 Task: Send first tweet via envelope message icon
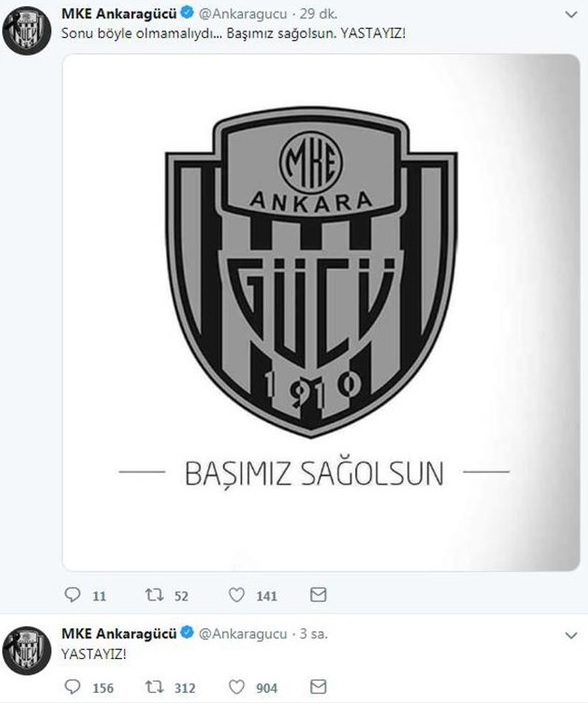[x=318, y=595]
